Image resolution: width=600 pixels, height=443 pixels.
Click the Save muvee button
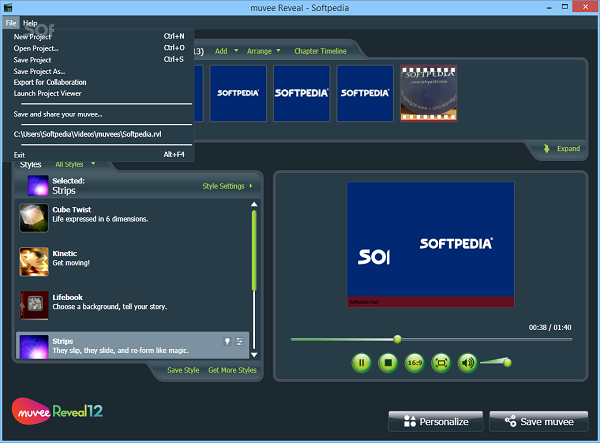(x=539, y=422)
